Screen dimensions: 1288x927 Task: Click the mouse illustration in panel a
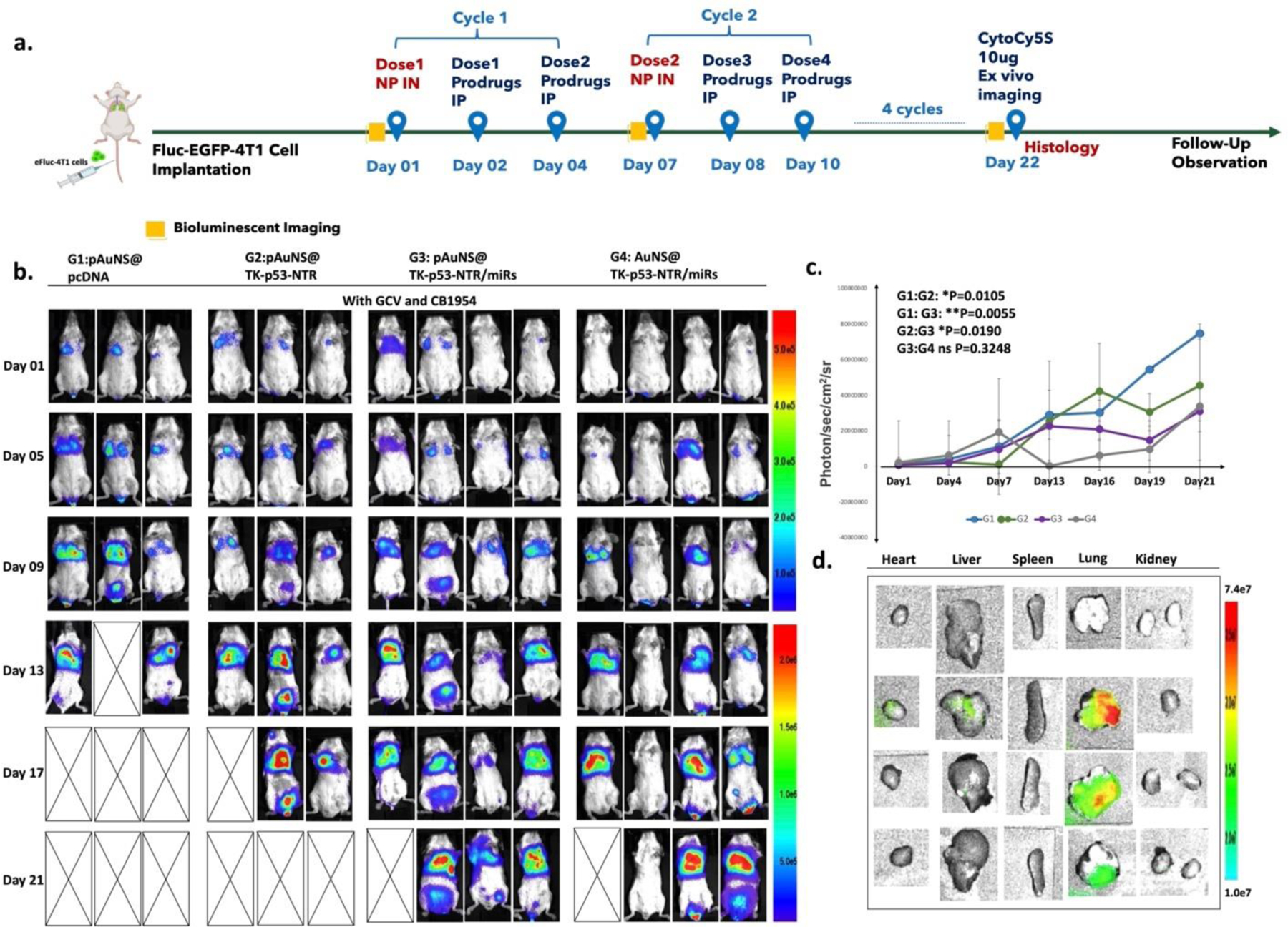(x=119, y=131)
